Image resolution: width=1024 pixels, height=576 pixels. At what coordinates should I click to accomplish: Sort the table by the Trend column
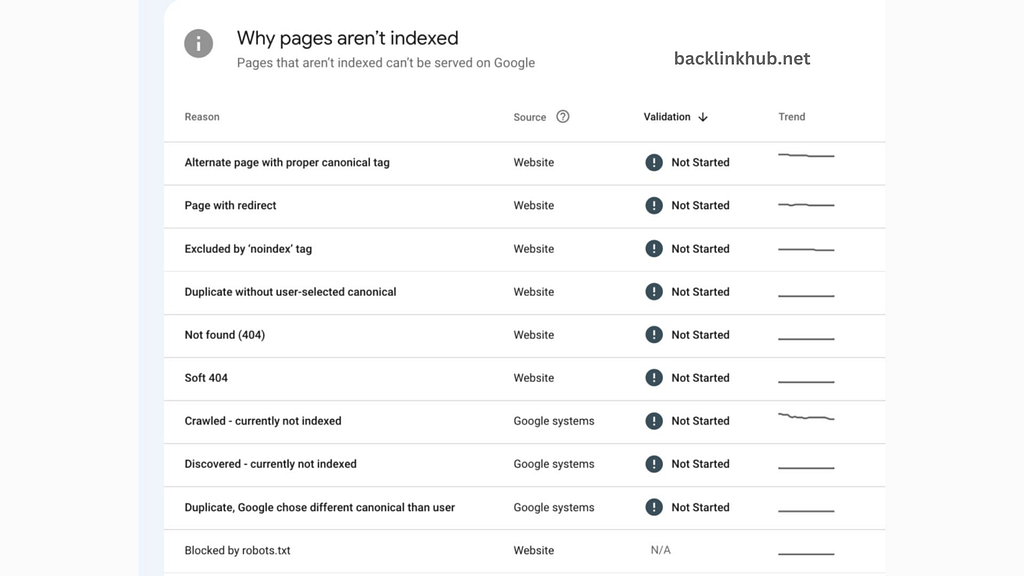tap(791, 116)
